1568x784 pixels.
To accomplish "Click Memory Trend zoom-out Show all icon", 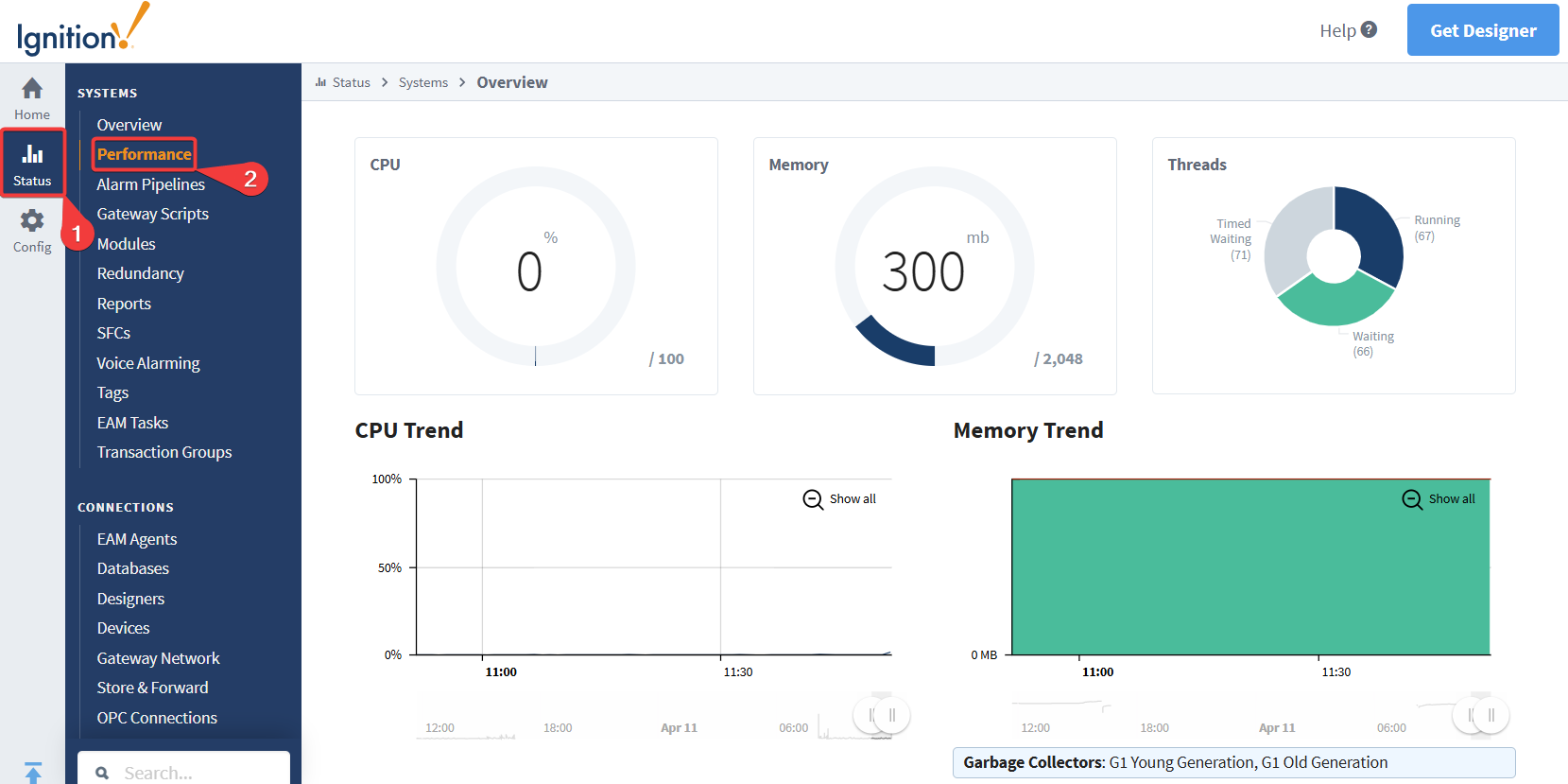I will (x=1412, y=499).
